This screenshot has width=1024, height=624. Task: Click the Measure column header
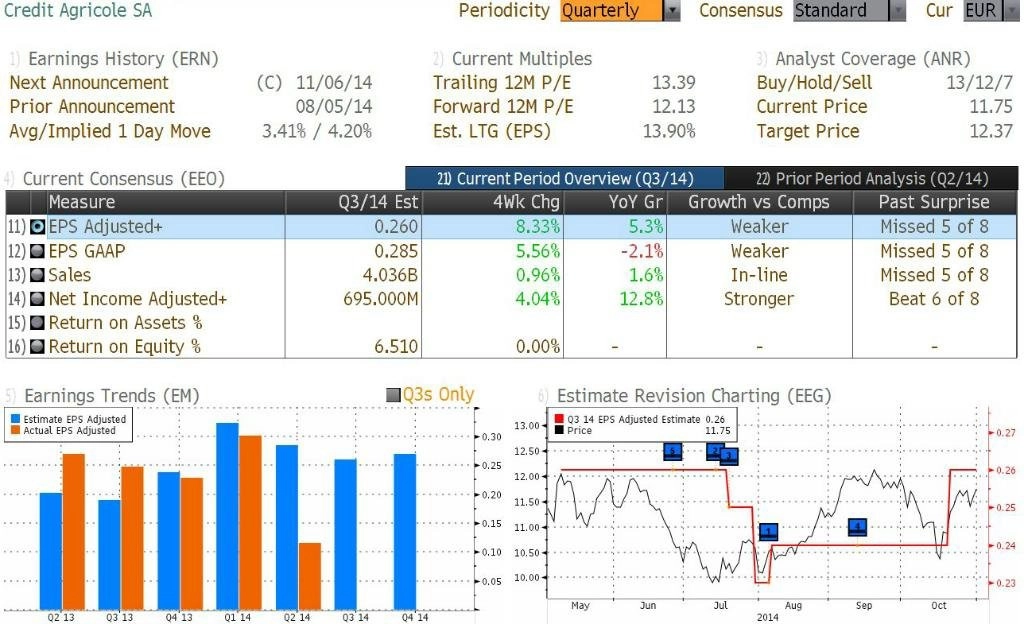pyautogui.click(x=166, y=202)
